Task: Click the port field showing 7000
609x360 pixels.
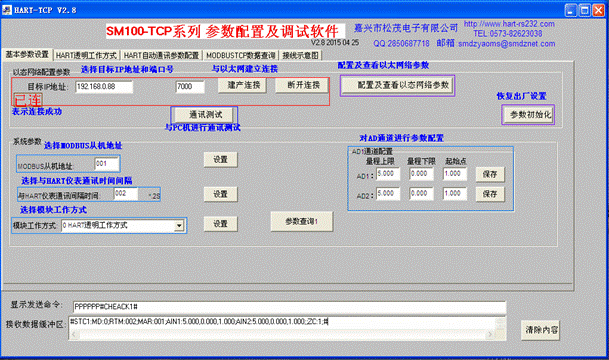Action: pyautogui.click(x=190, y=87)
